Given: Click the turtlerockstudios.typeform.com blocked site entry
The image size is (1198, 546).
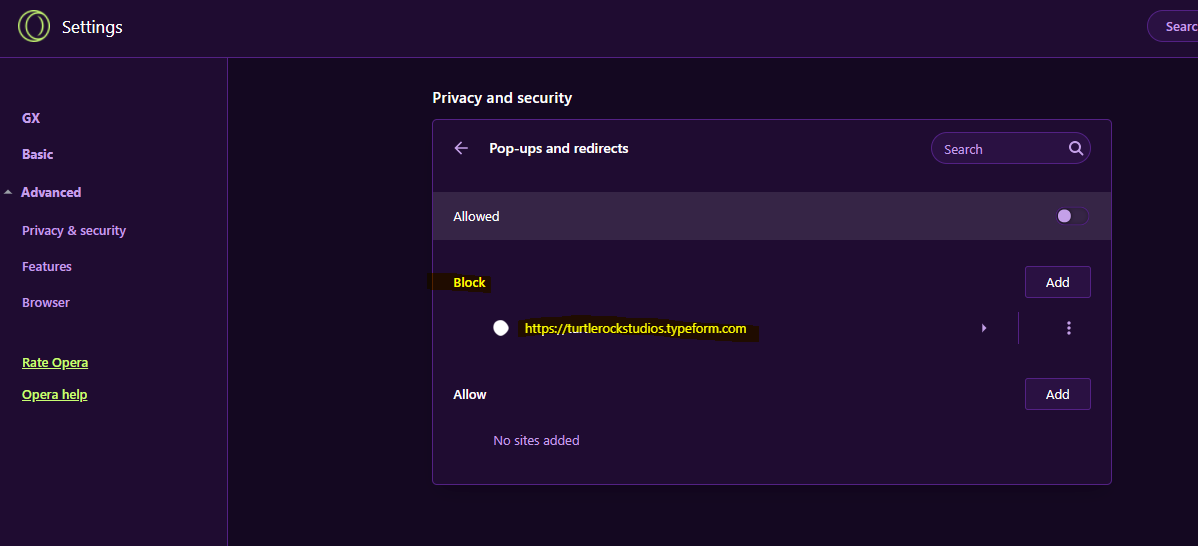Looking at the screenshot, I should [x=635, y=328].
